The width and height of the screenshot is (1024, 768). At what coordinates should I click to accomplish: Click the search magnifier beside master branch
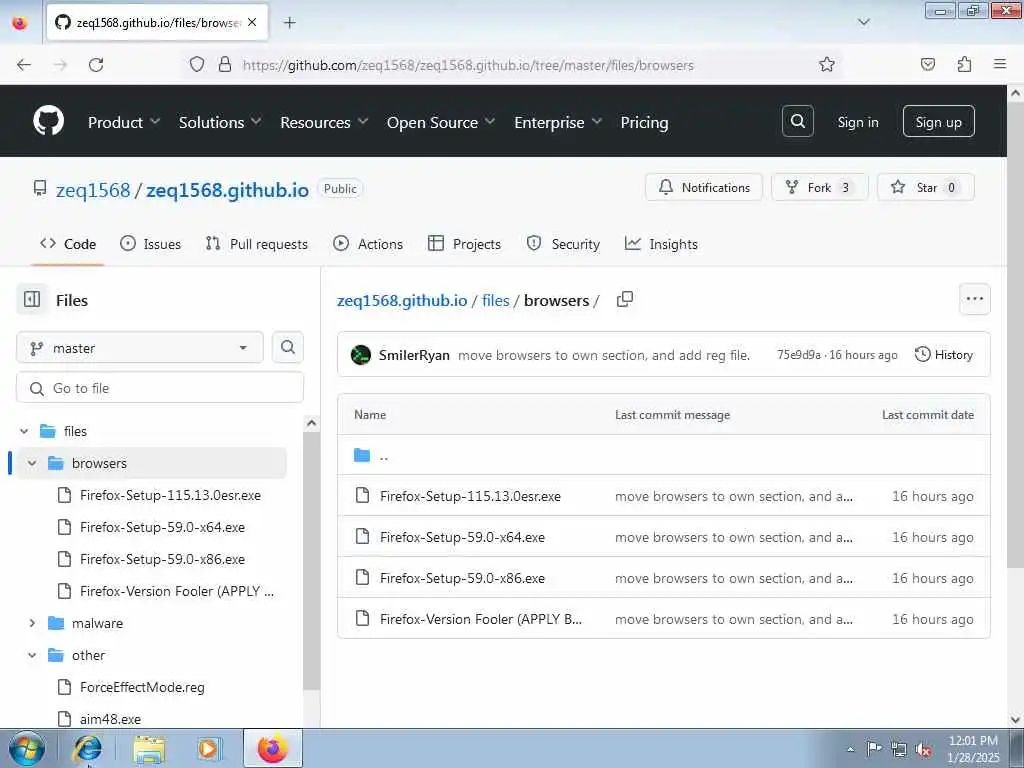[287, 347]
